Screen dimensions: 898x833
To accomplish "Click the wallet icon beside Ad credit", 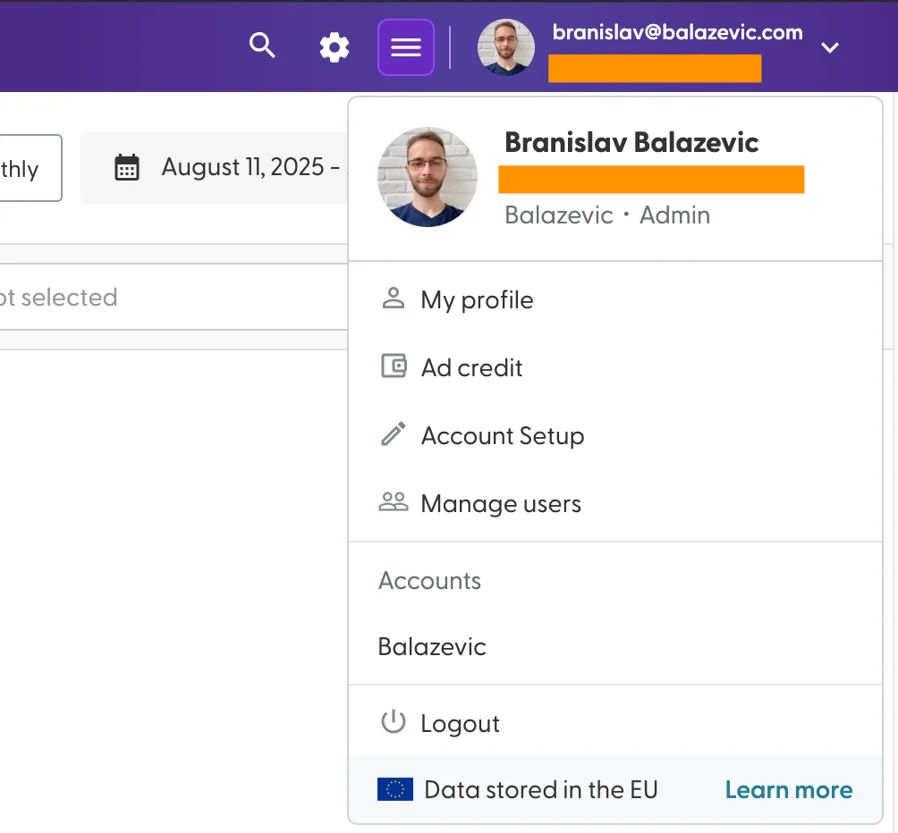I will (394, 366).
